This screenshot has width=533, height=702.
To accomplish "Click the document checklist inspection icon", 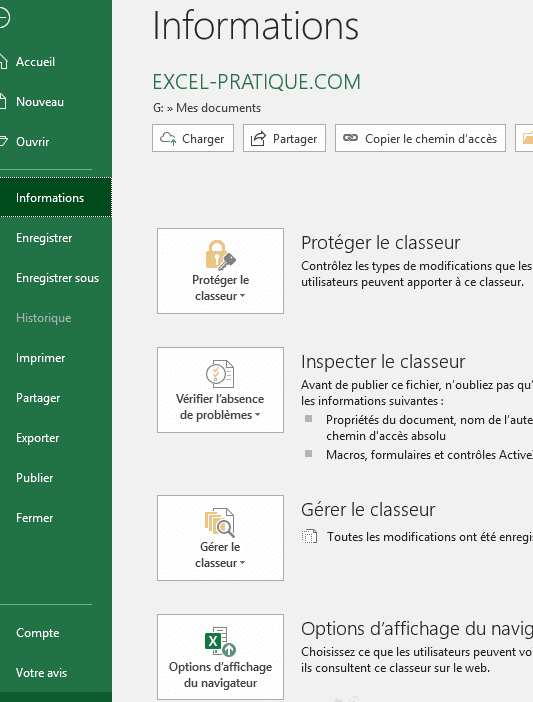I will point(220,374).
